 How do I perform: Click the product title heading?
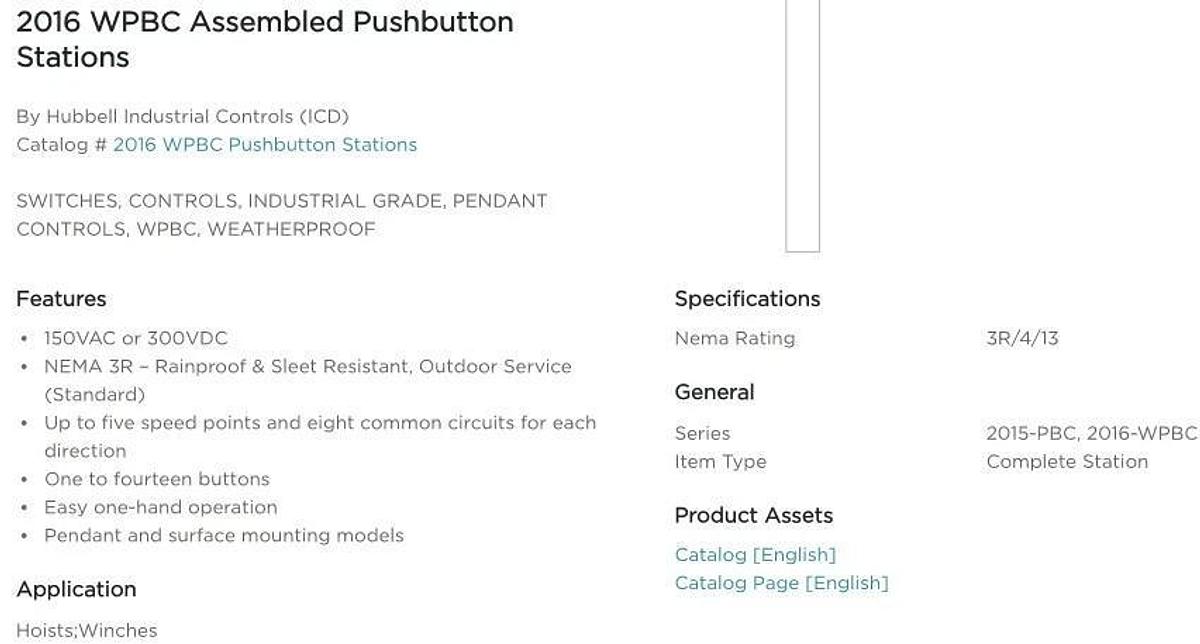pos(265,39)
